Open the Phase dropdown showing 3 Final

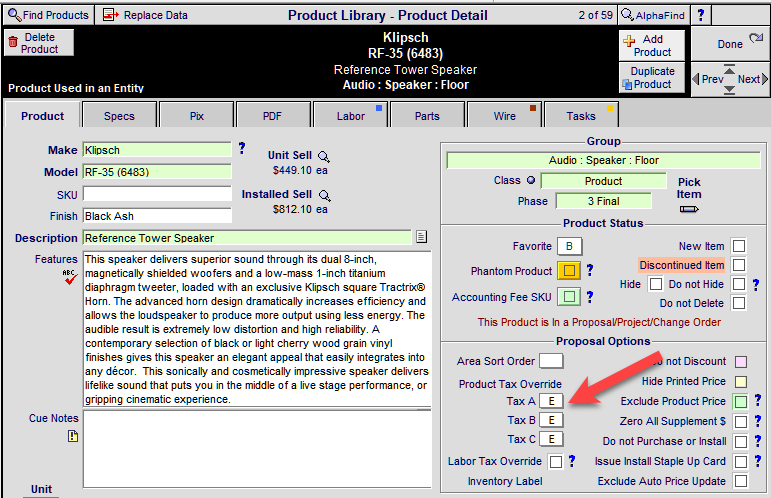[603, 201]
